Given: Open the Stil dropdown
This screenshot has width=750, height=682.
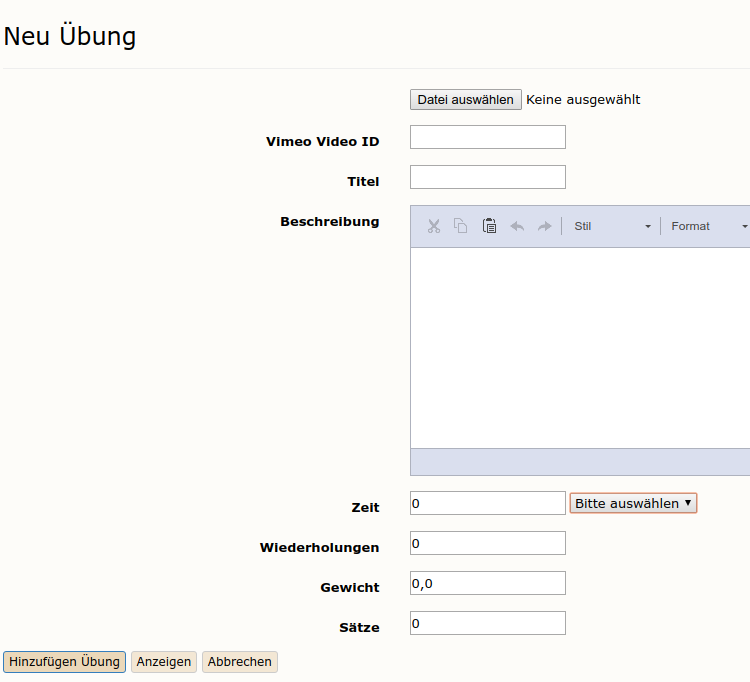Looking at the screenshot, I should [x=612, y=226].
